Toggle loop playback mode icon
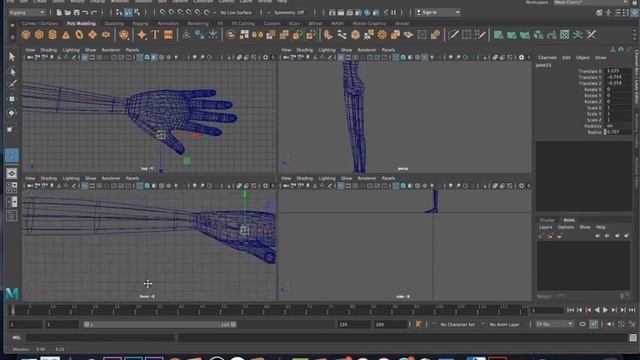 582,324
